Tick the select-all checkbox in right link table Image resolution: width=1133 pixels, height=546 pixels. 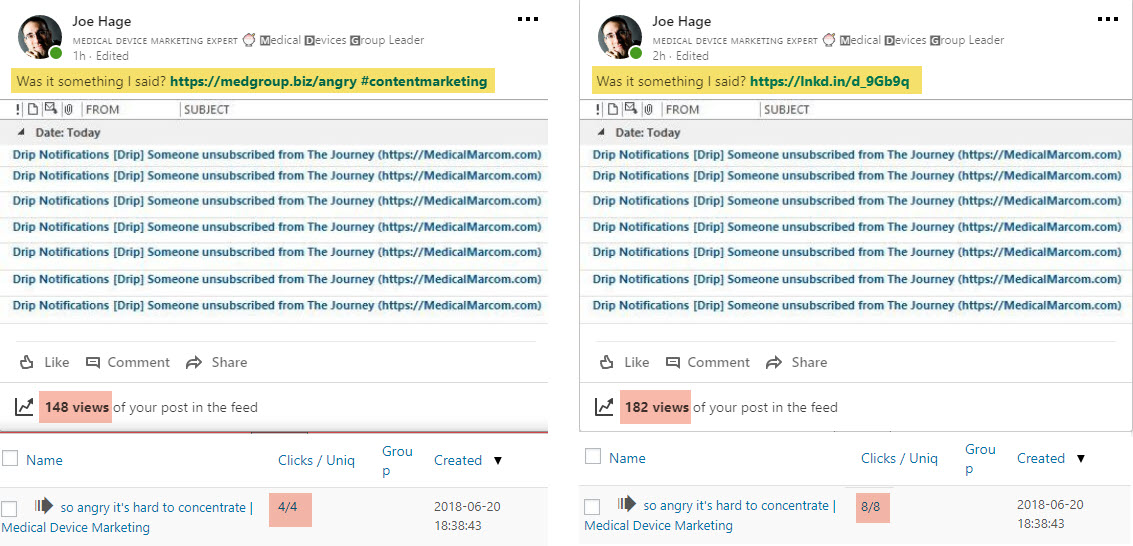point(593,456)
